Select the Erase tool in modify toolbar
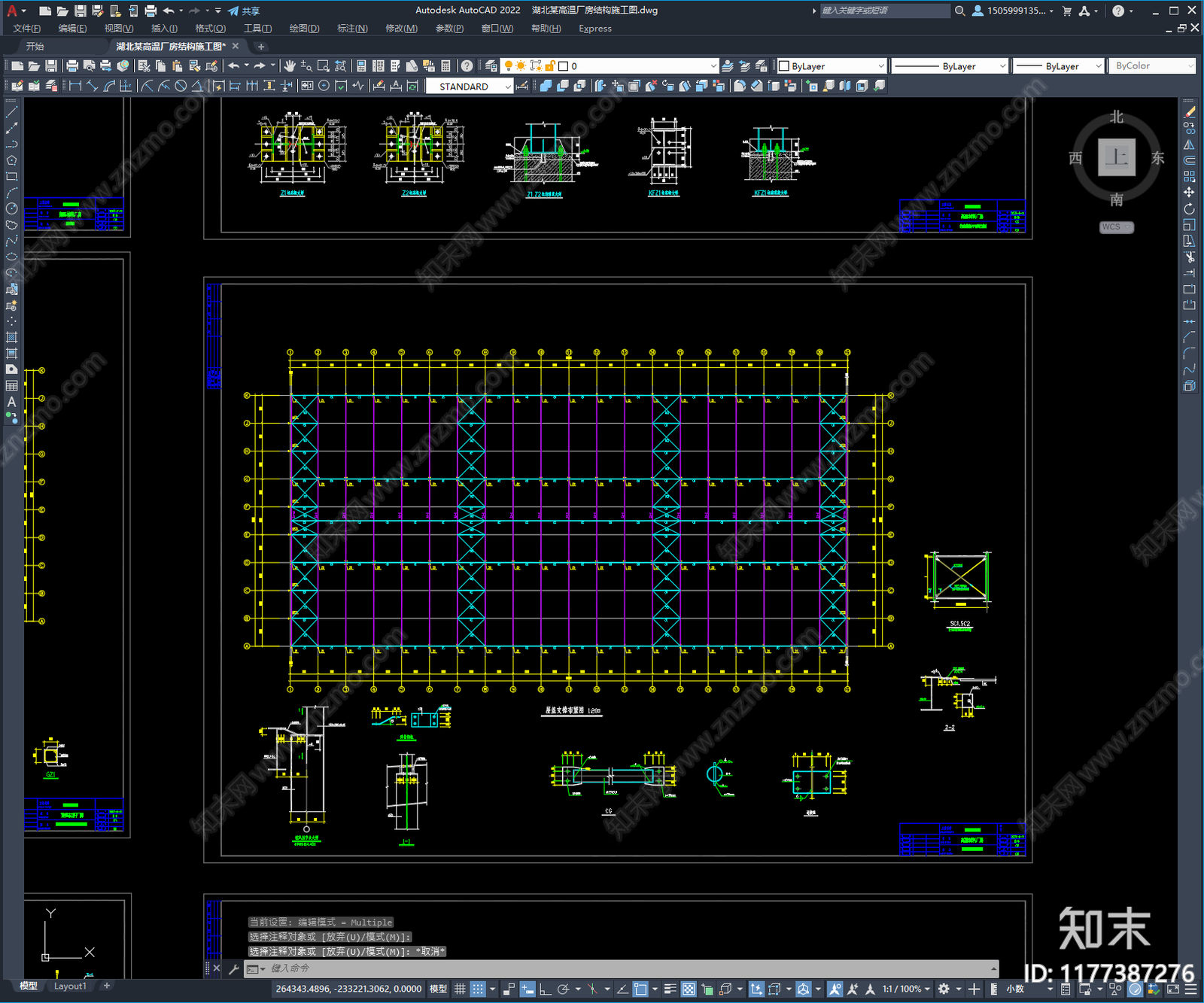 point(1189,111)
